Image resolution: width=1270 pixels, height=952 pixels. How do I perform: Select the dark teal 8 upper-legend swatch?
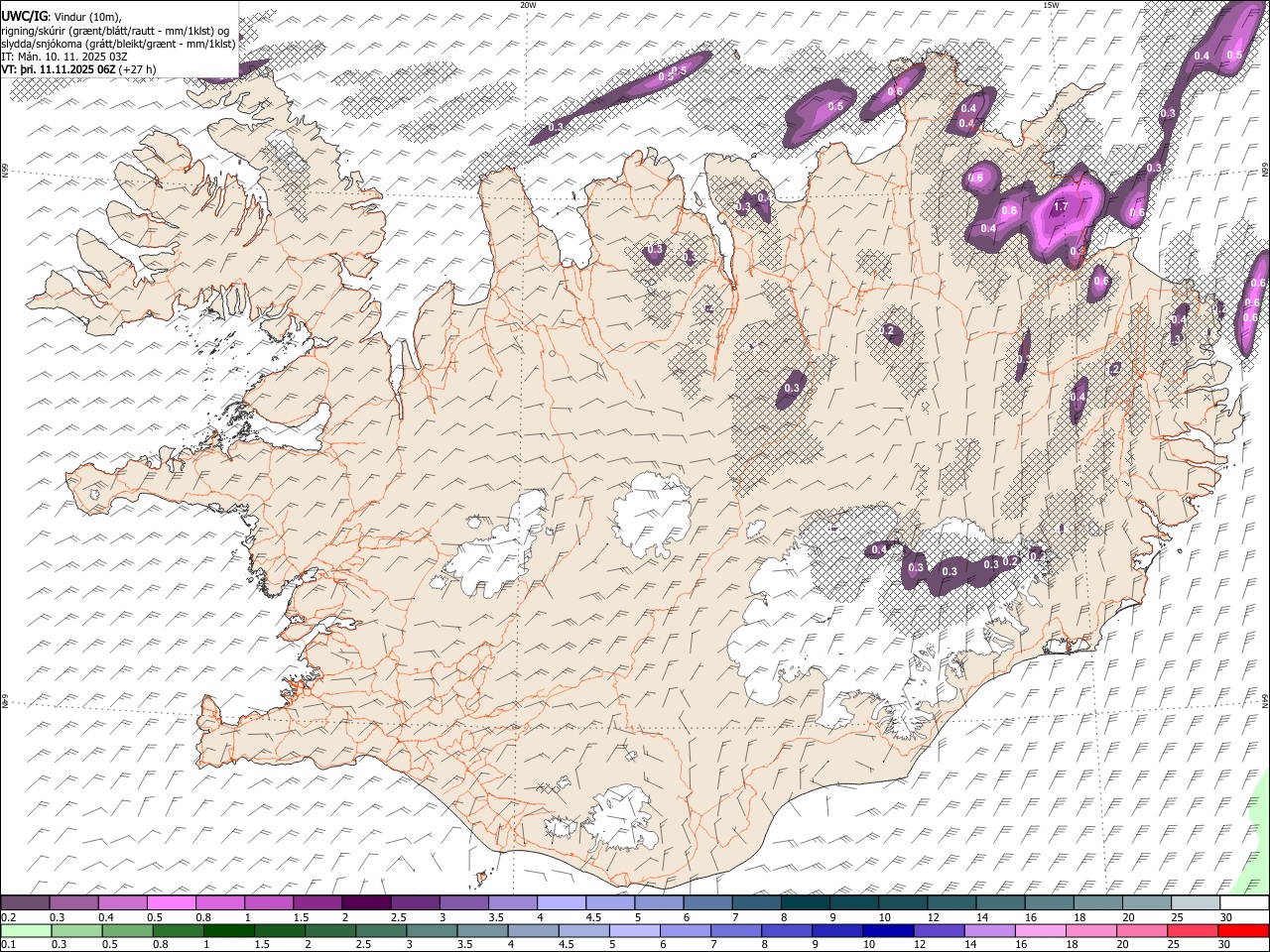806,902
